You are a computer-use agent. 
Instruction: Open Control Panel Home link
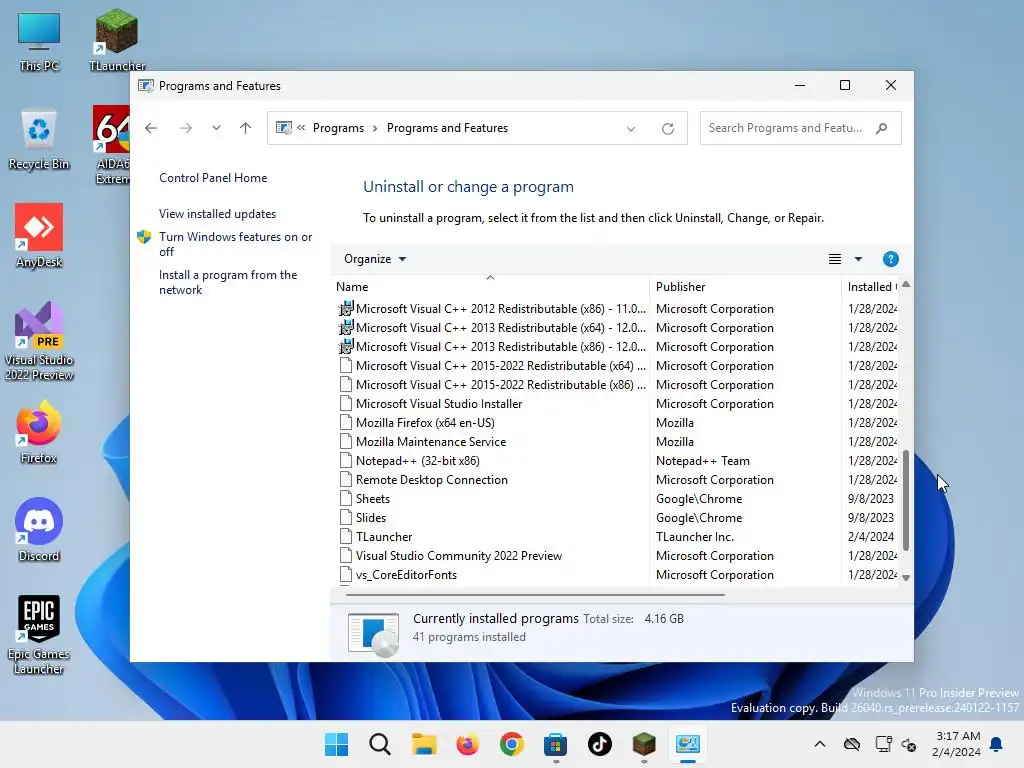click(x=213, y=178)
